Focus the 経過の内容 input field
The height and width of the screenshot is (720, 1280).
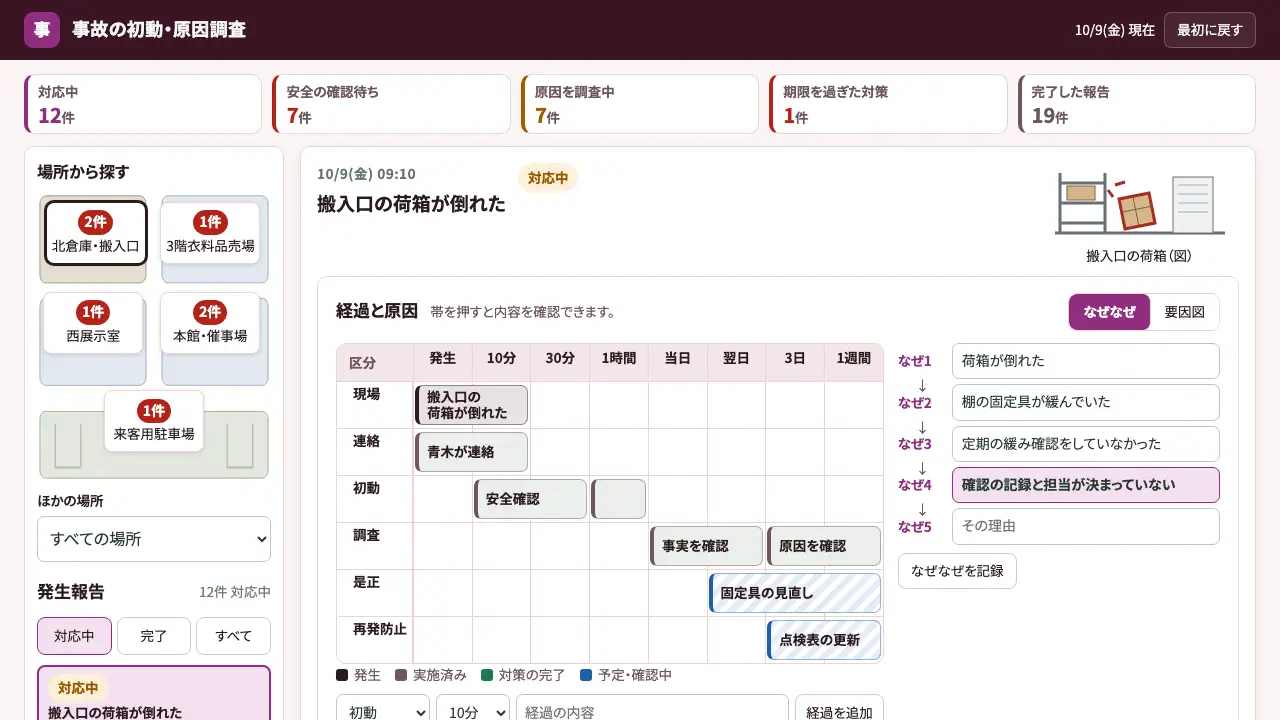pos(652,712)
